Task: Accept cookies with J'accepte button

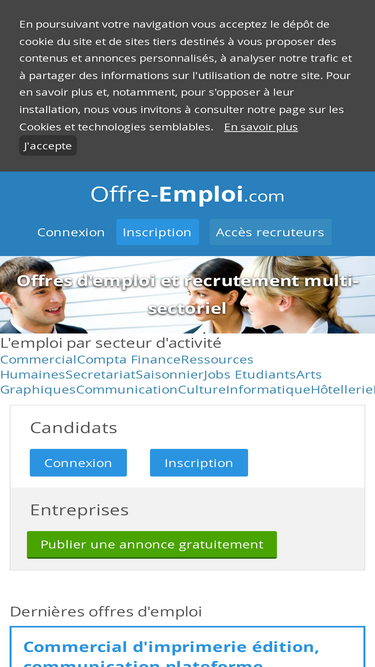Action: pos(48,145)
